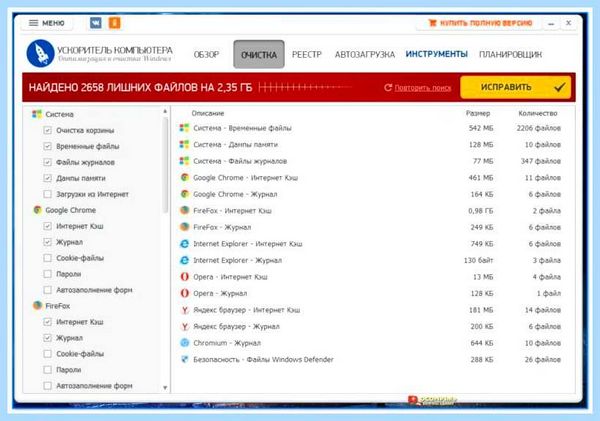Enable Пароли checkbox under FireFox

tap(47, 369)
